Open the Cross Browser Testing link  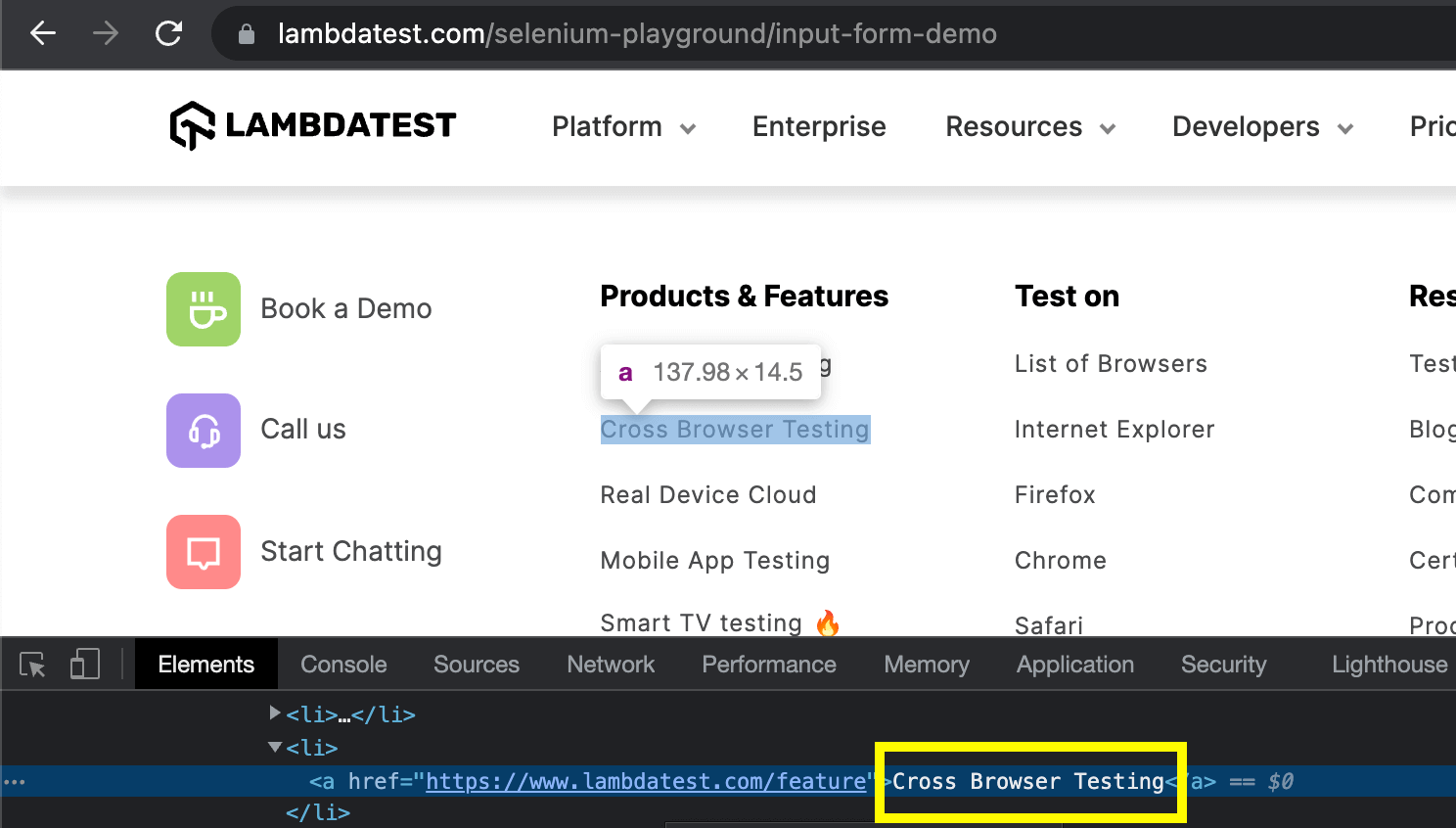pyautogui.click(x=735, y=429)
